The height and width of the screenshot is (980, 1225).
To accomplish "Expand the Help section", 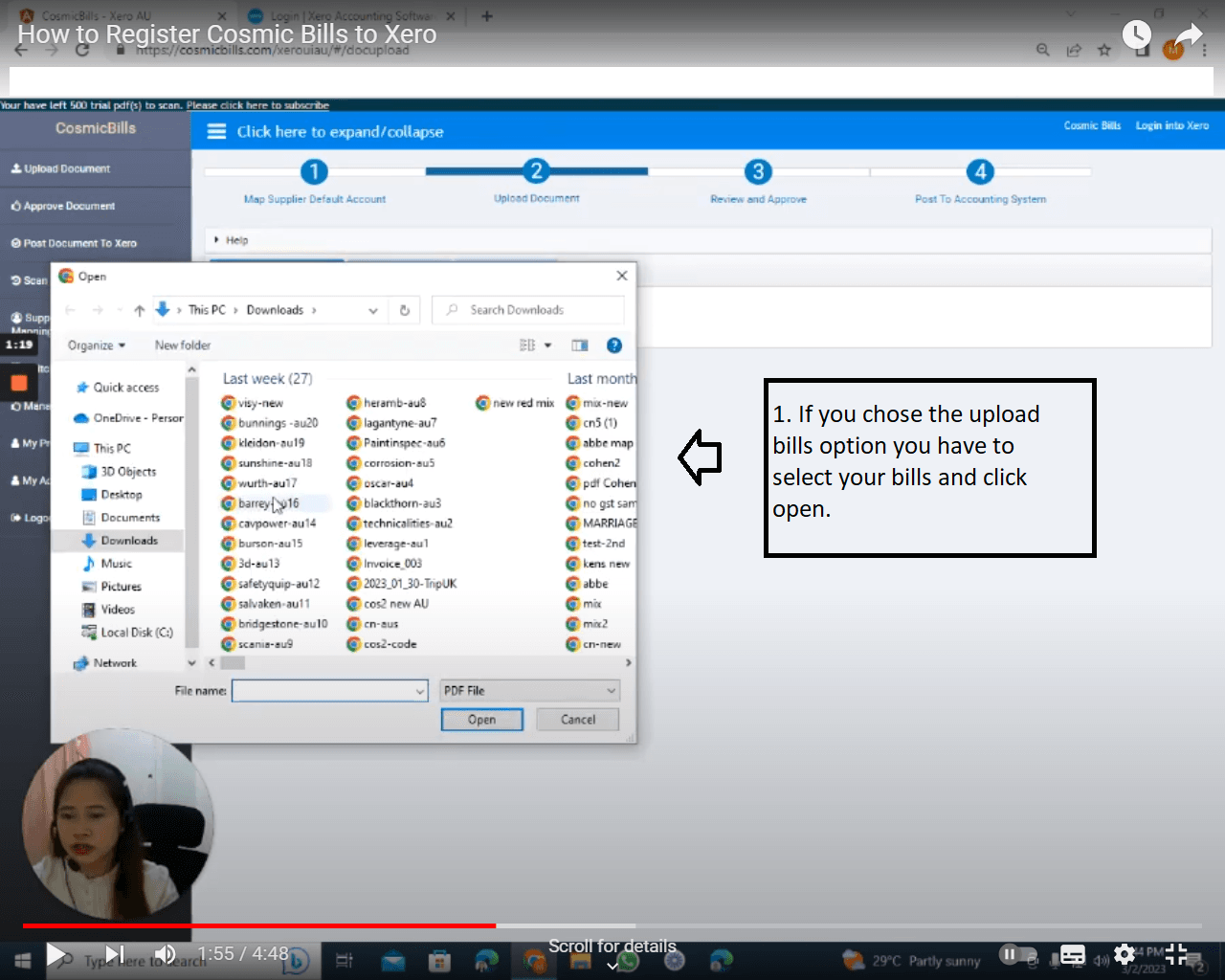I will pyautogui.click(x=232, y=240).
